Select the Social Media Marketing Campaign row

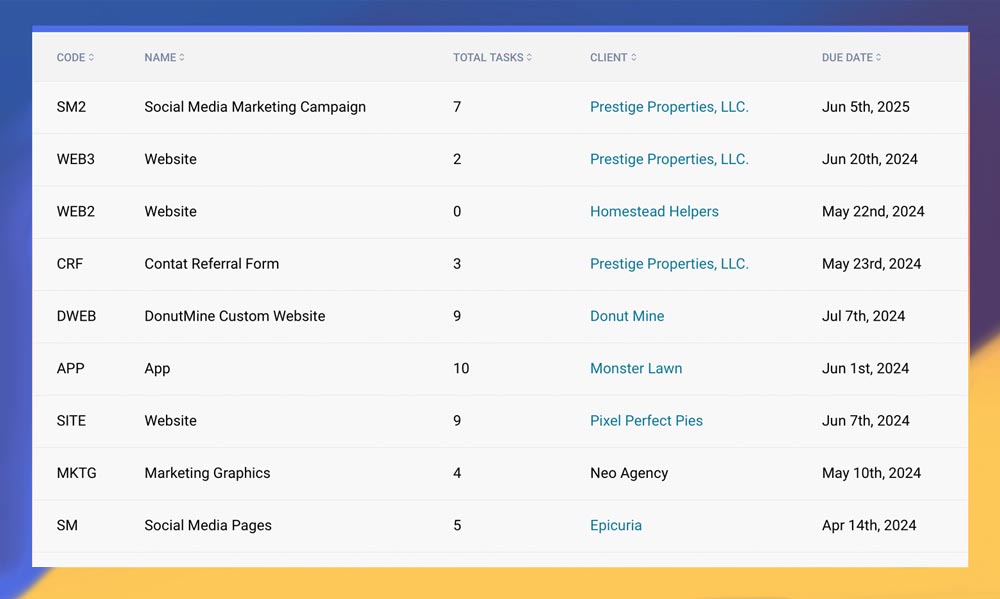coord(255,107)
